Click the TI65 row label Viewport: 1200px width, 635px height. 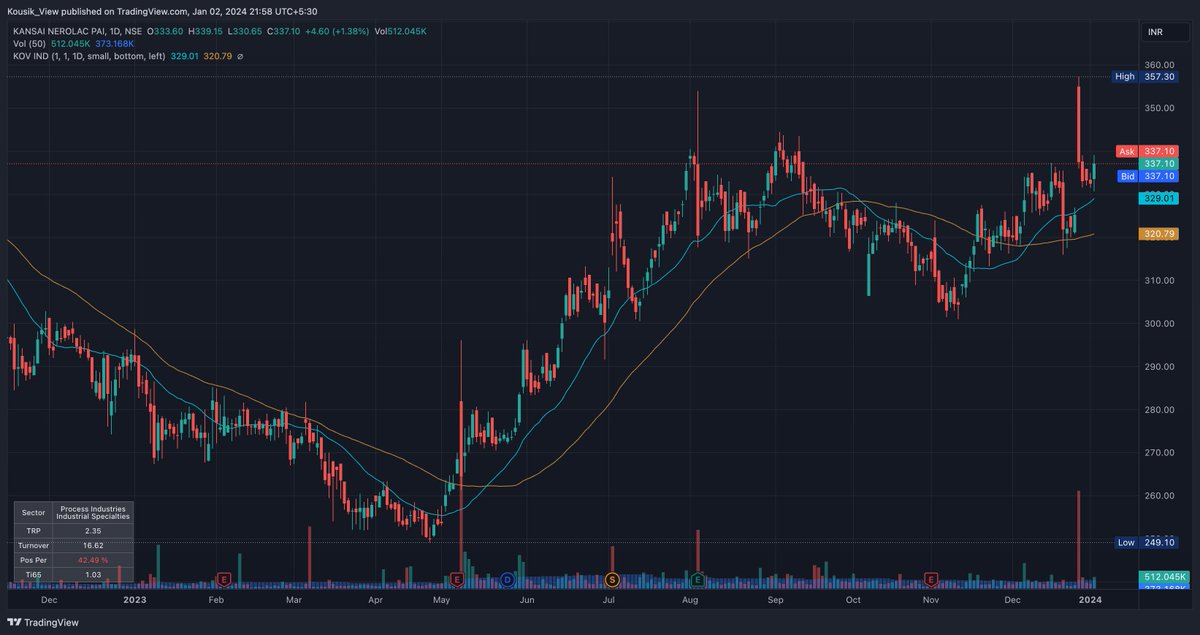[33, 575]
